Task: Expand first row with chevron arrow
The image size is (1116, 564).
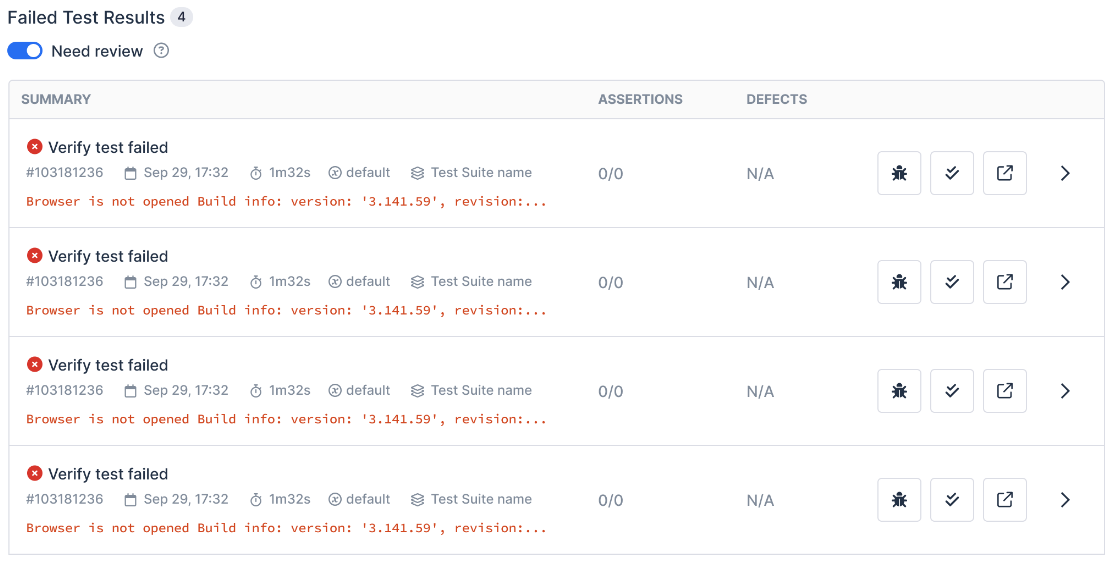Action: (x=1065, y=173)
